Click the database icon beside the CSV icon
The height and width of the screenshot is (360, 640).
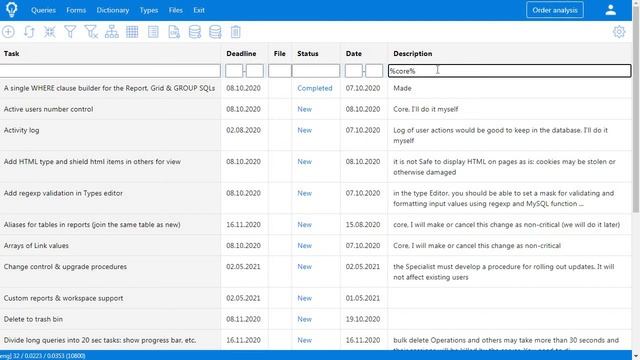[195, 32]
